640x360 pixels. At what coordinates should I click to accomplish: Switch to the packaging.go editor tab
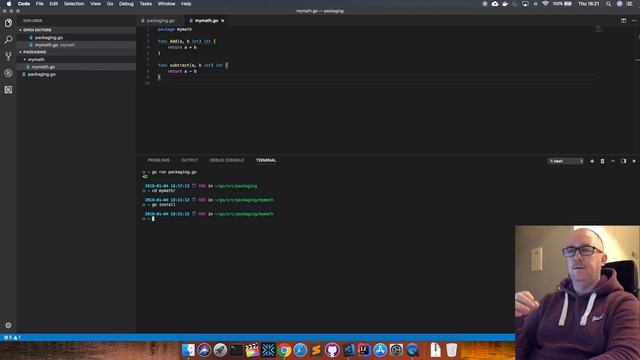(160, 20)
